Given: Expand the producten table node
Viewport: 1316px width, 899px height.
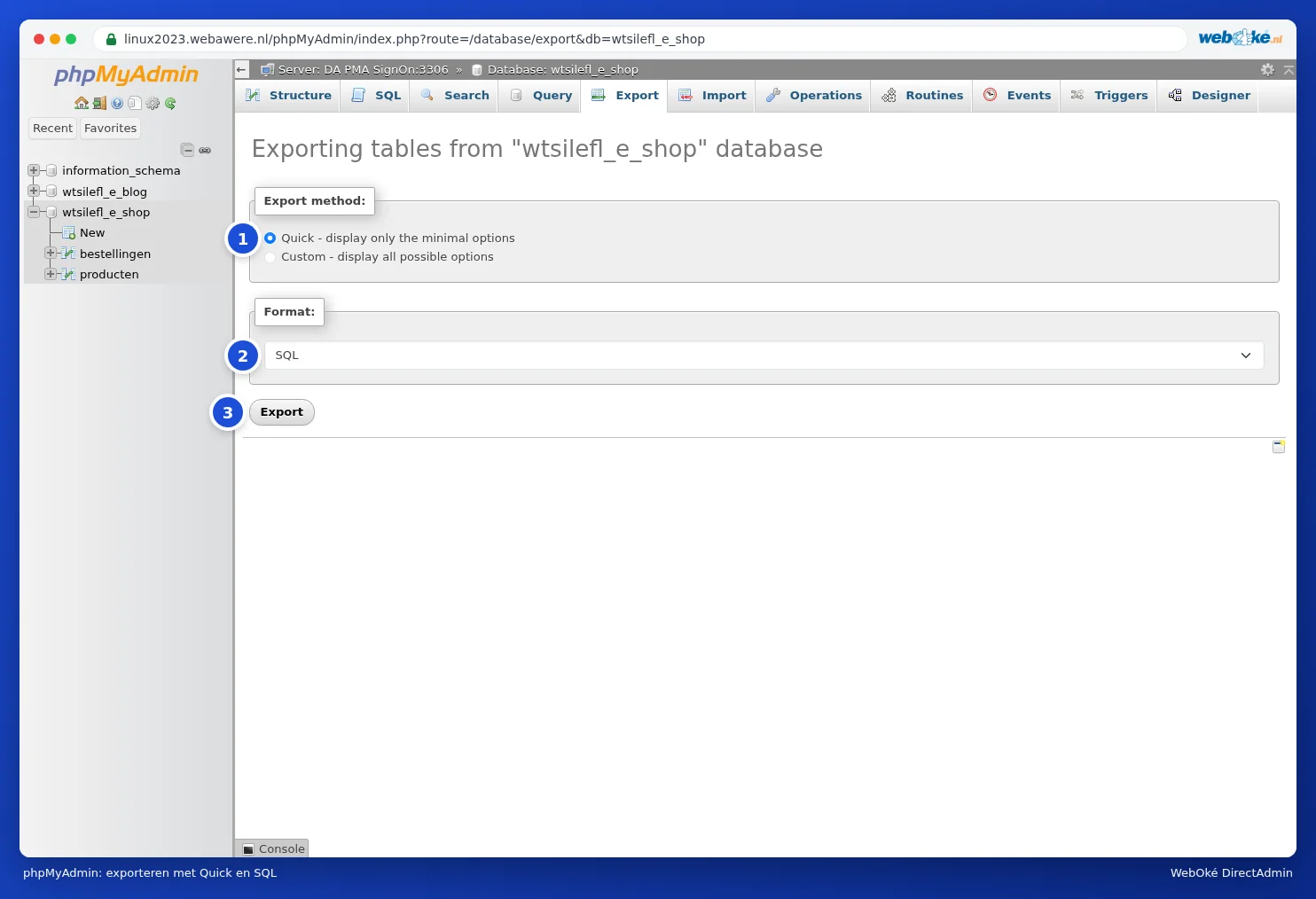Looking at the screenshot, I should (x=51, y=274).
